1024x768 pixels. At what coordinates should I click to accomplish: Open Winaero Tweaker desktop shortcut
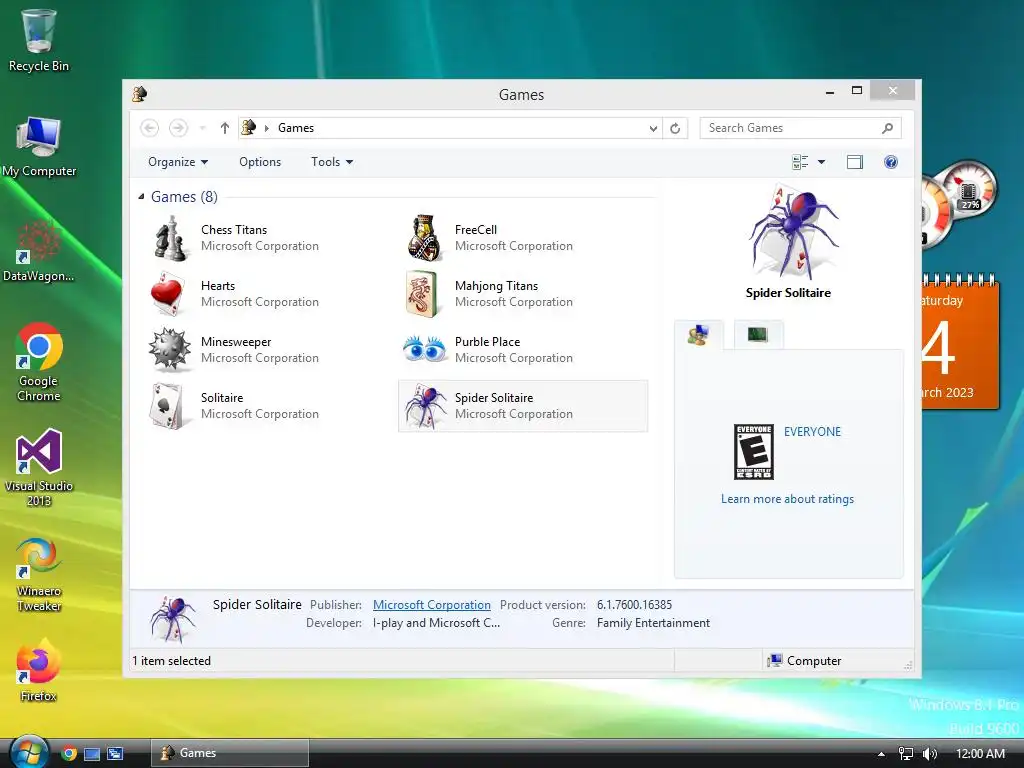click(39, 575)
